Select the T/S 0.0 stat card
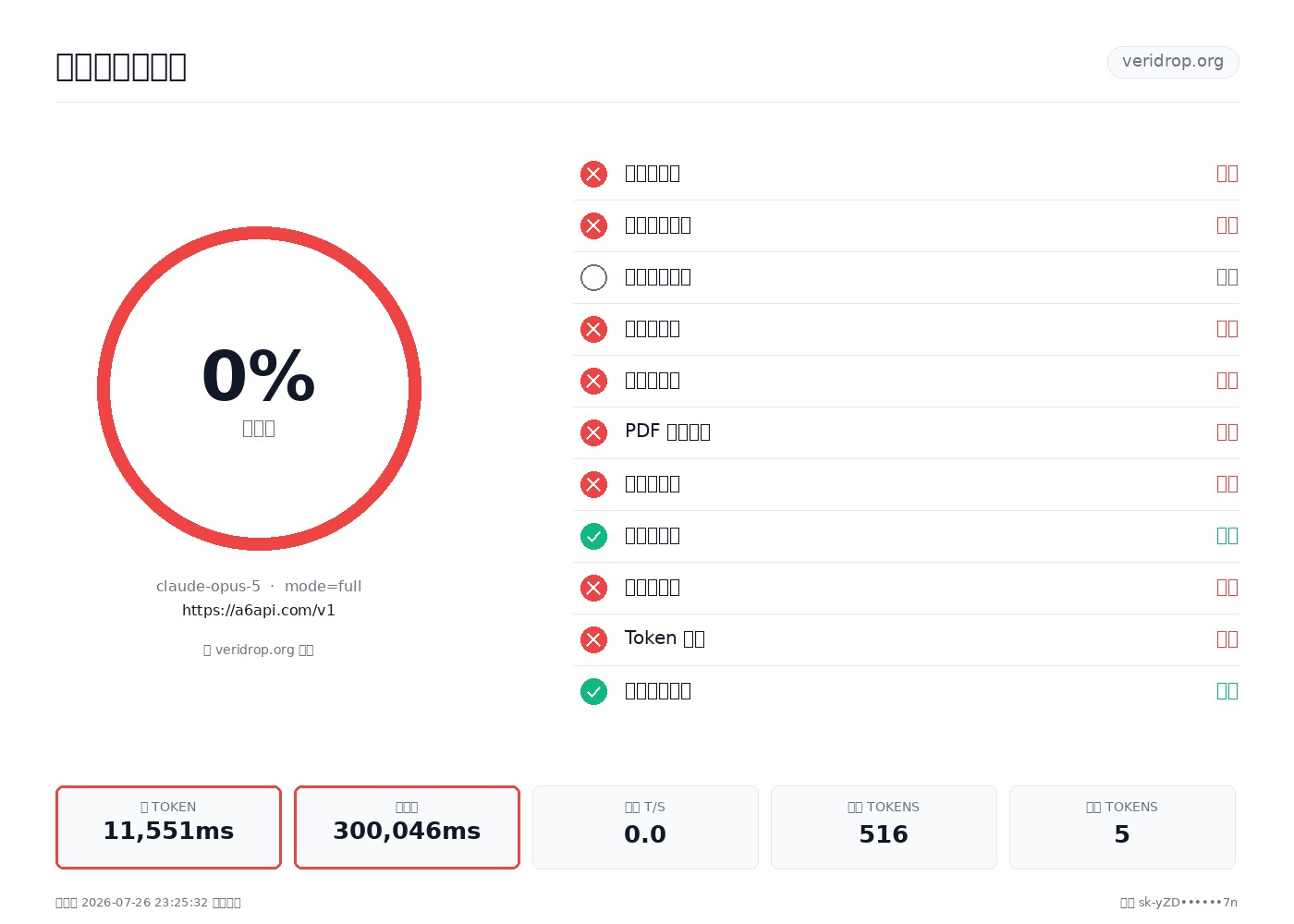Viewport: 1294px width, 924px height. click(645, 827)
